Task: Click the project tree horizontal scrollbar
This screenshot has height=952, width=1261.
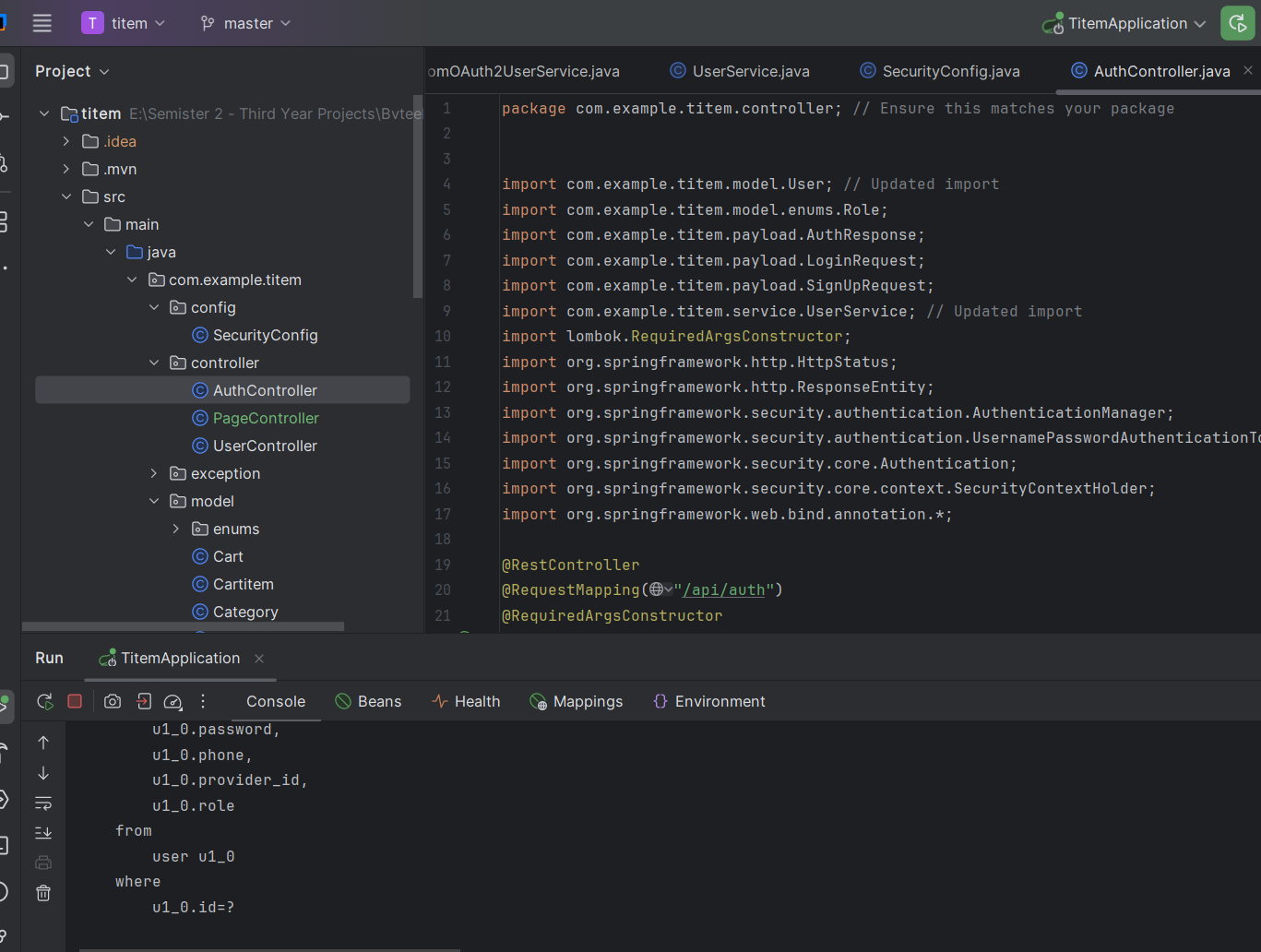Action: [183, 626]
